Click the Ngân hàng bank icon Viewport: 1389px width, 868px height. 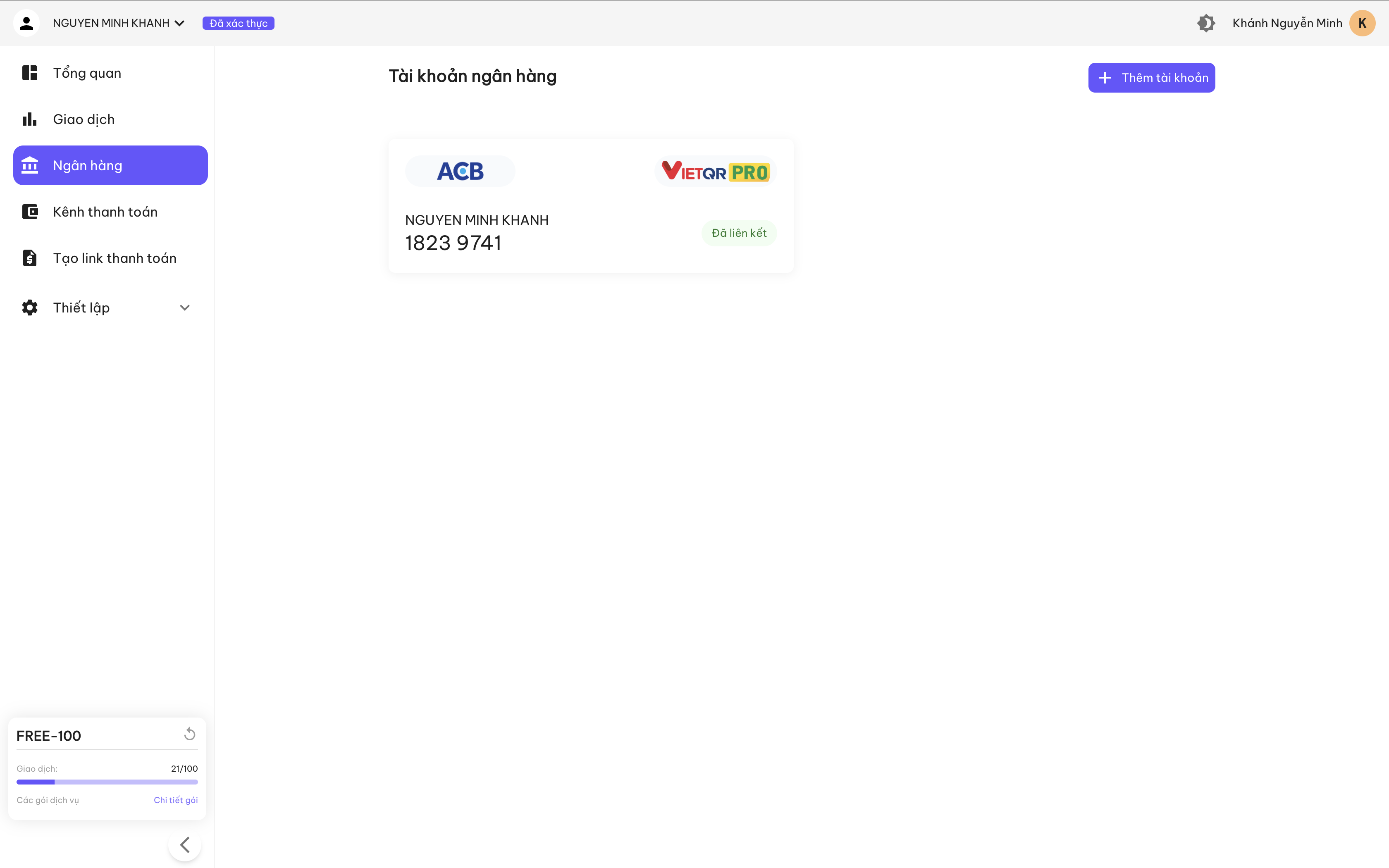tap(29, 165)
